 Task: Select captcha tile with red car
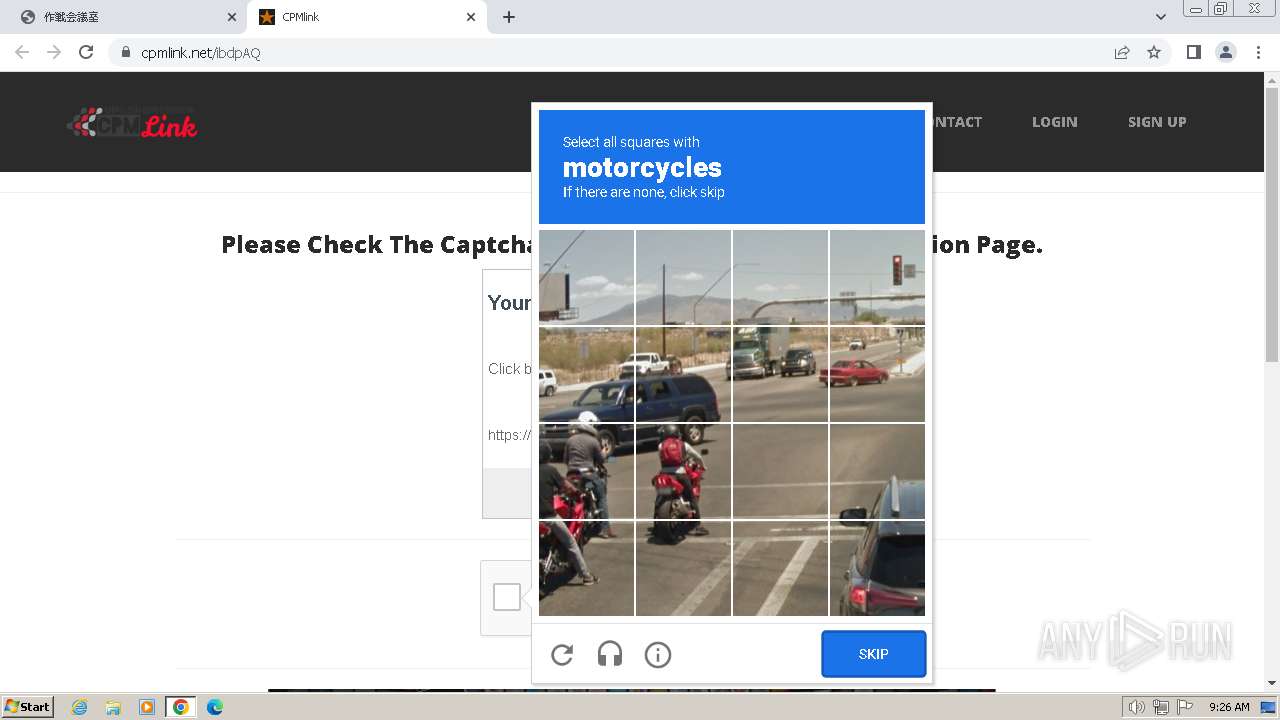click(877, 374)
